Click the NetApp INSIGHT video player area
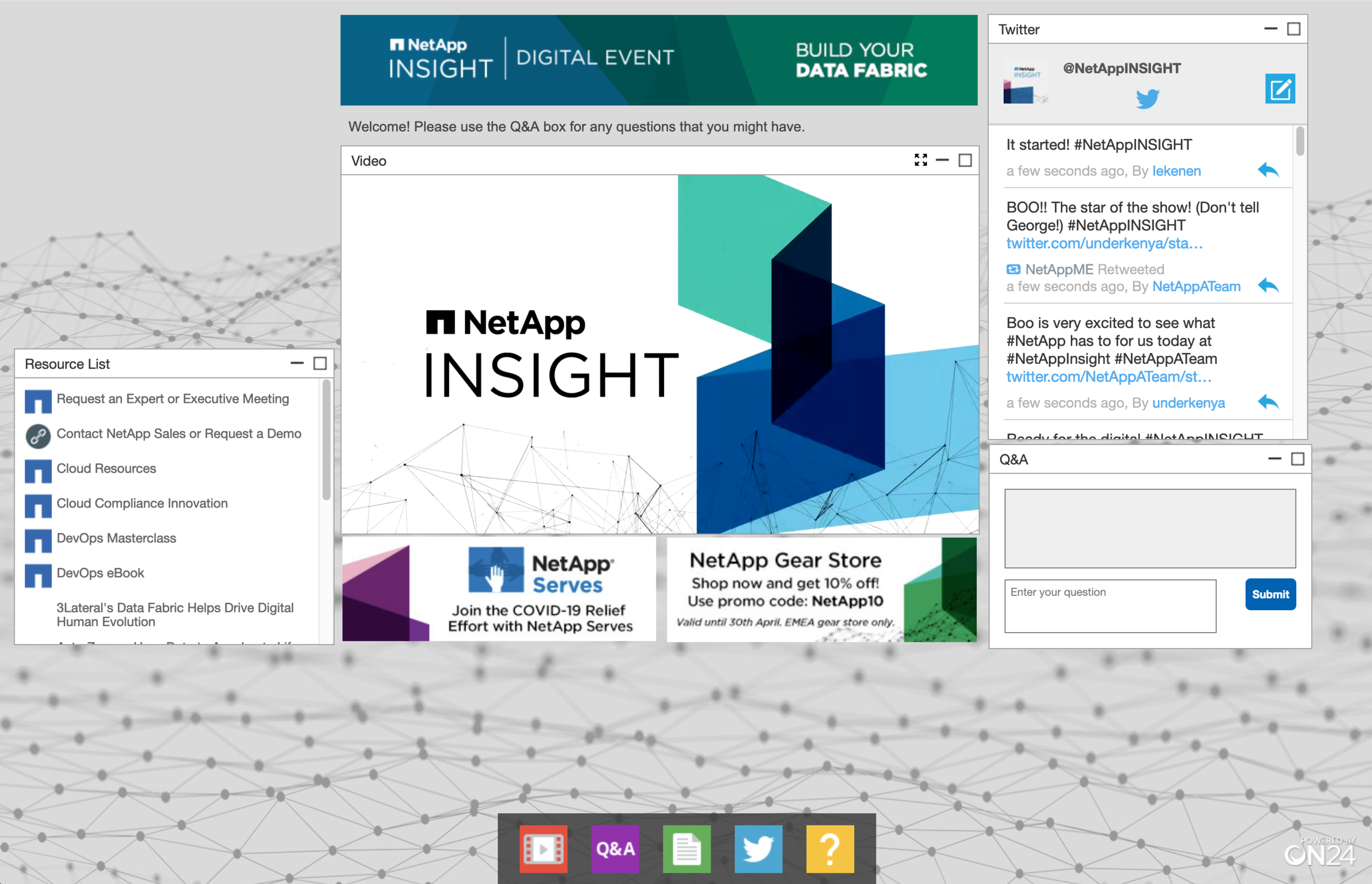The width and height of the screenshot is (1372, 884). [x=660, y=354]
